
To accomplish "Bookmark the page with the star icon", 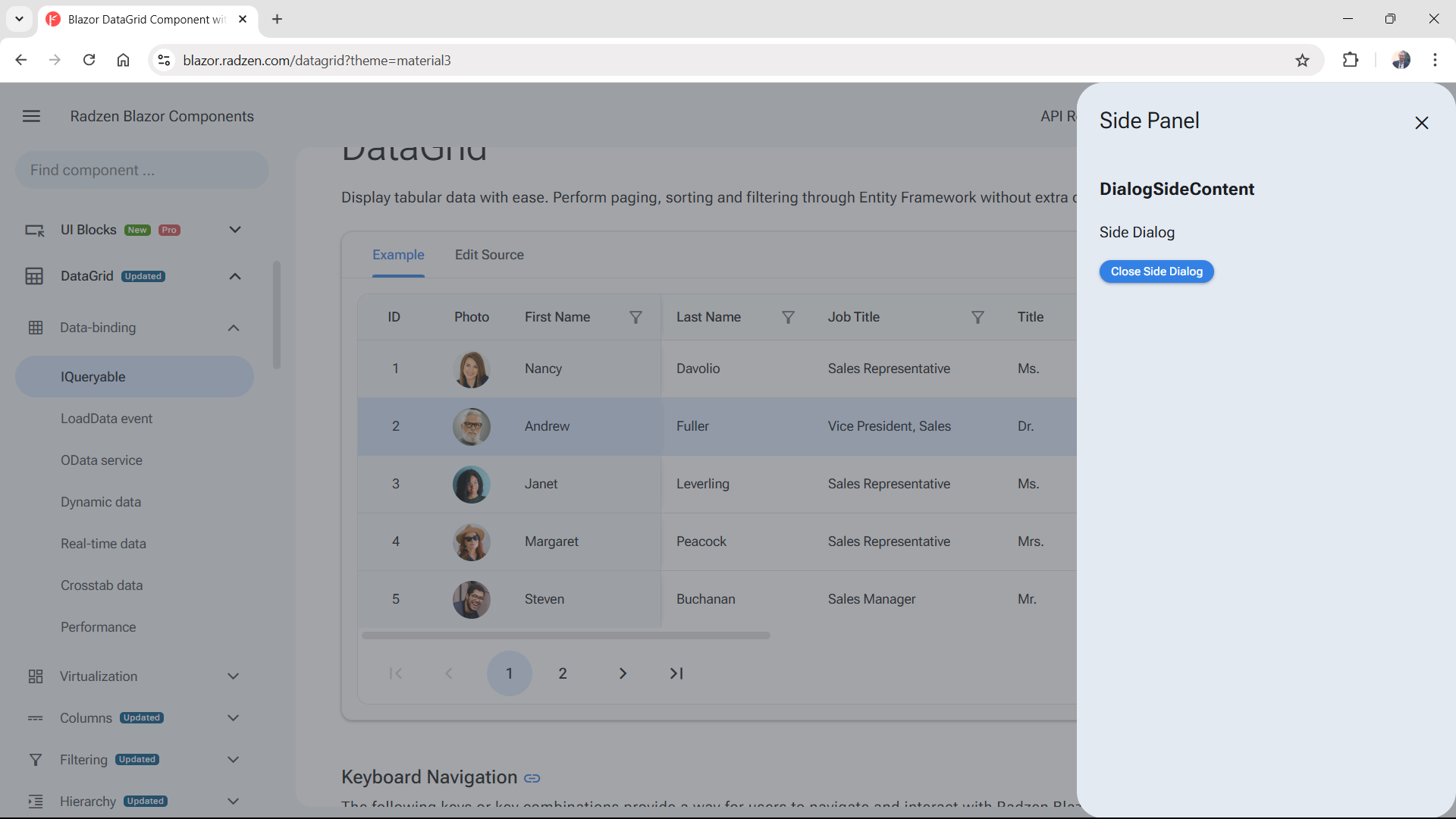I will [x=1303, y=60].
